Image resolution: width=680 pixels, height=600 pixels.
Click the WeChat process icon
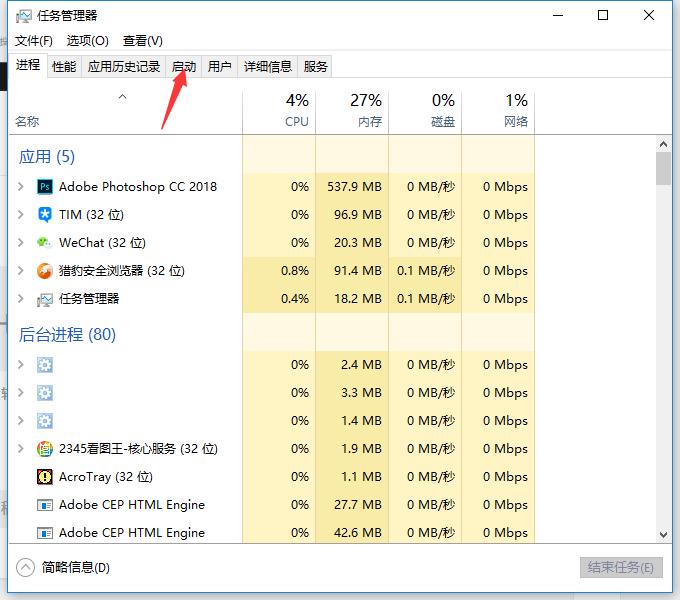click(x=45, y=243)
